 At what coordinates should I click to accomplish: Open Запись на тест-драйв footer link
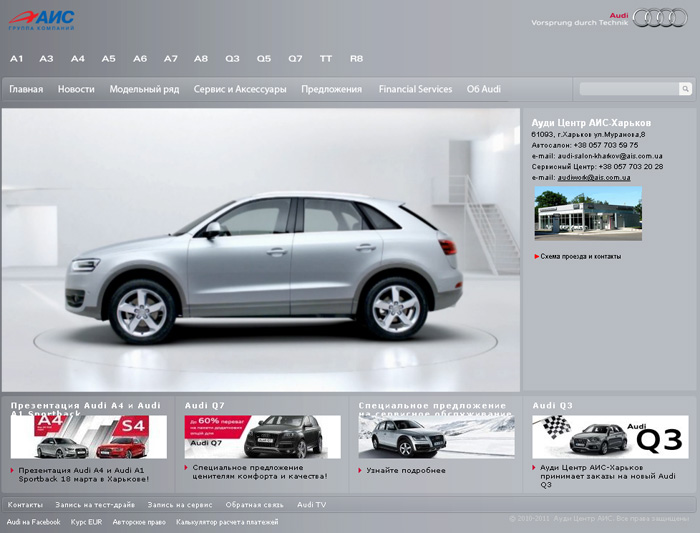tap(95, 505)
